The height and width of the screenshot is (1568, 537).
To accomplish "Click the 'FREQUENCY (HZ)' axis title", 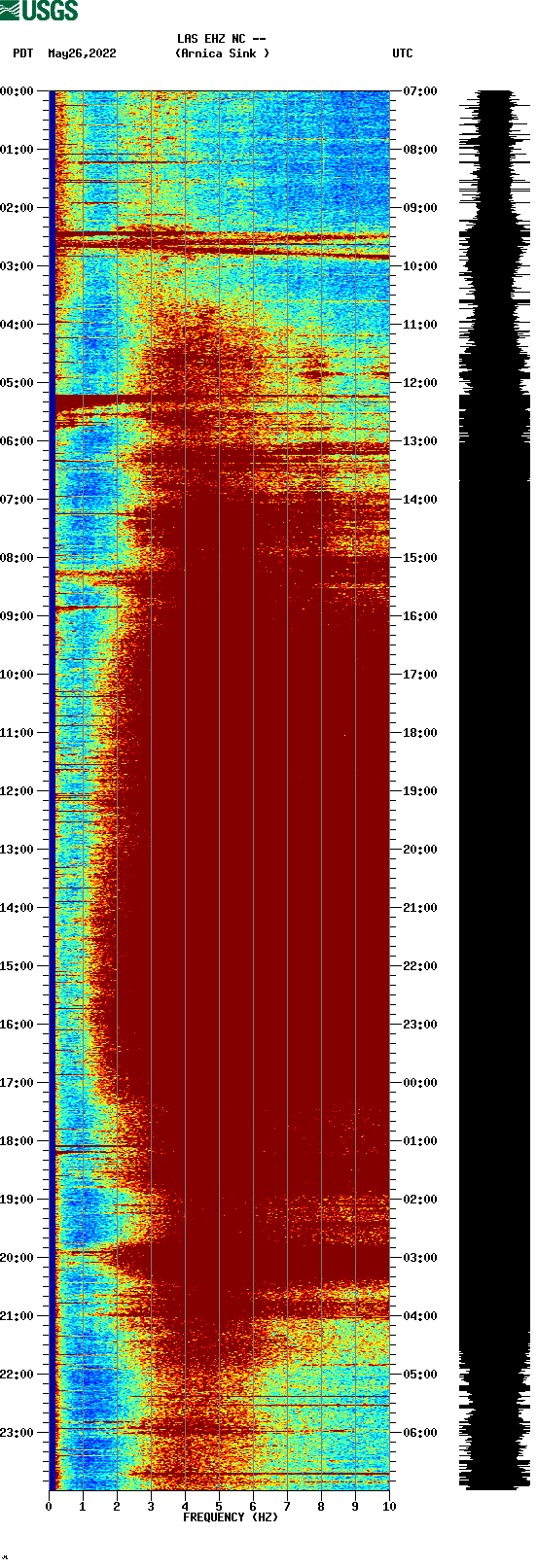I will coord(231,1517).
